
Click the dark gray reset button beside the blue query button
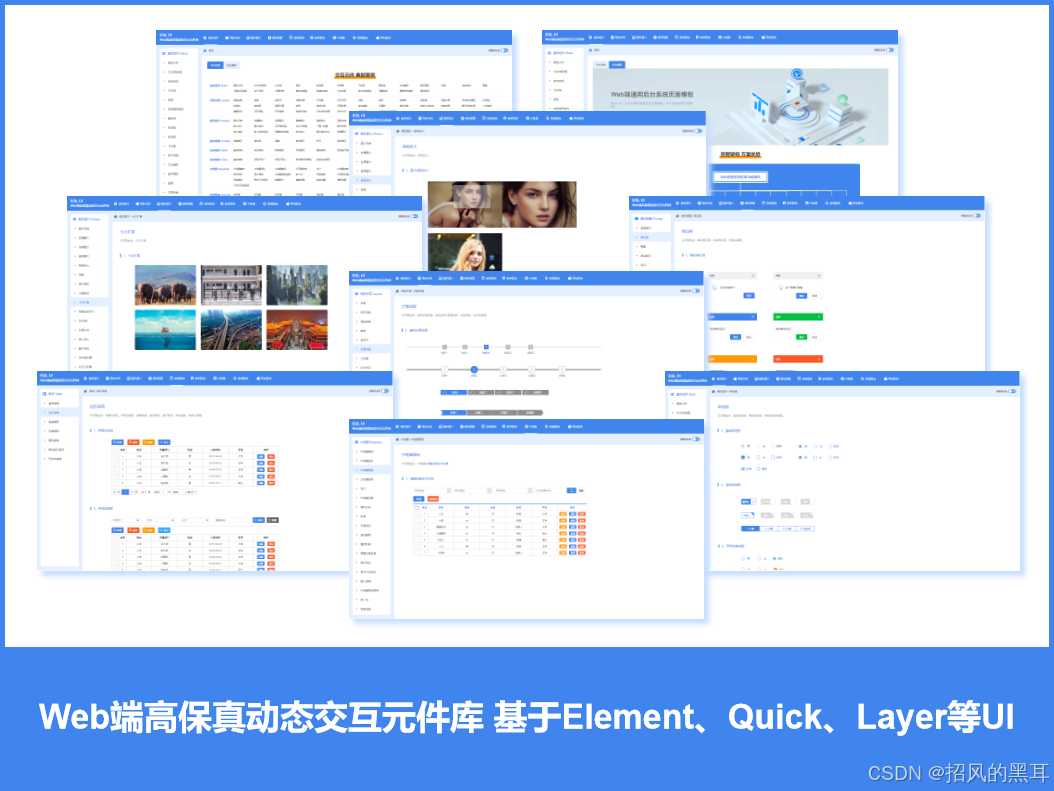[x=273, y=520]
